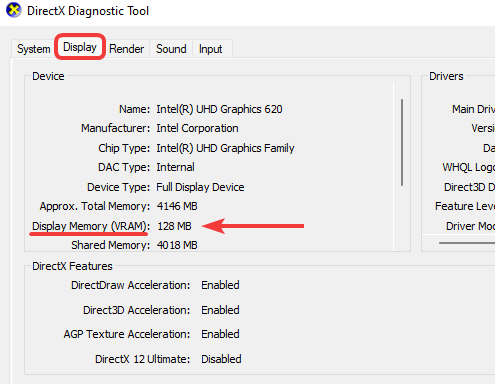495x384 pixels.
Task: Click the Device list vertical scrollbar
Action: point(402,142)
